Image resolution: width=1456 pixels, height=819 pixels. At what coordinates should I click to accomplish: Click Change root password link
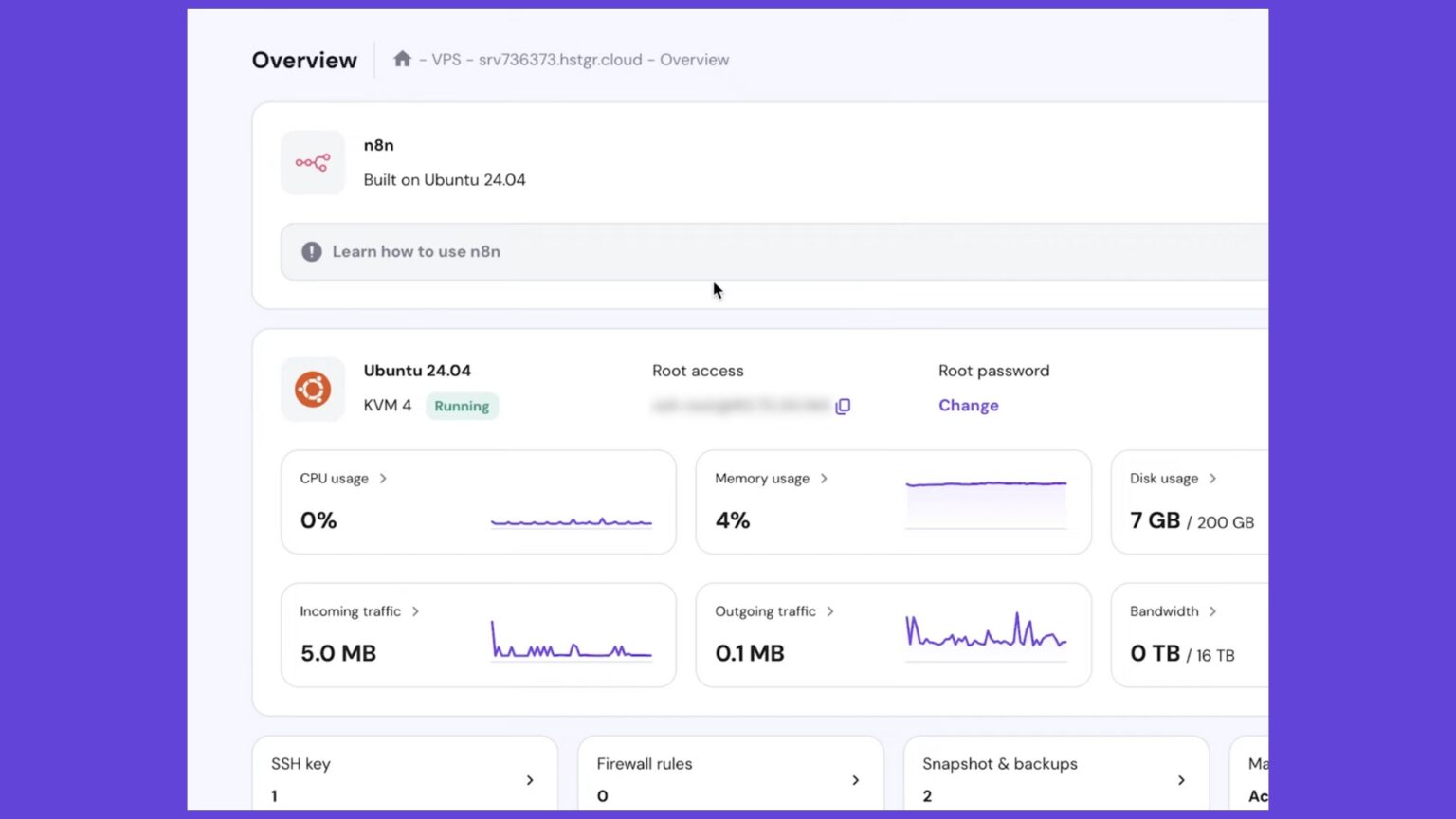coord(968,405)
